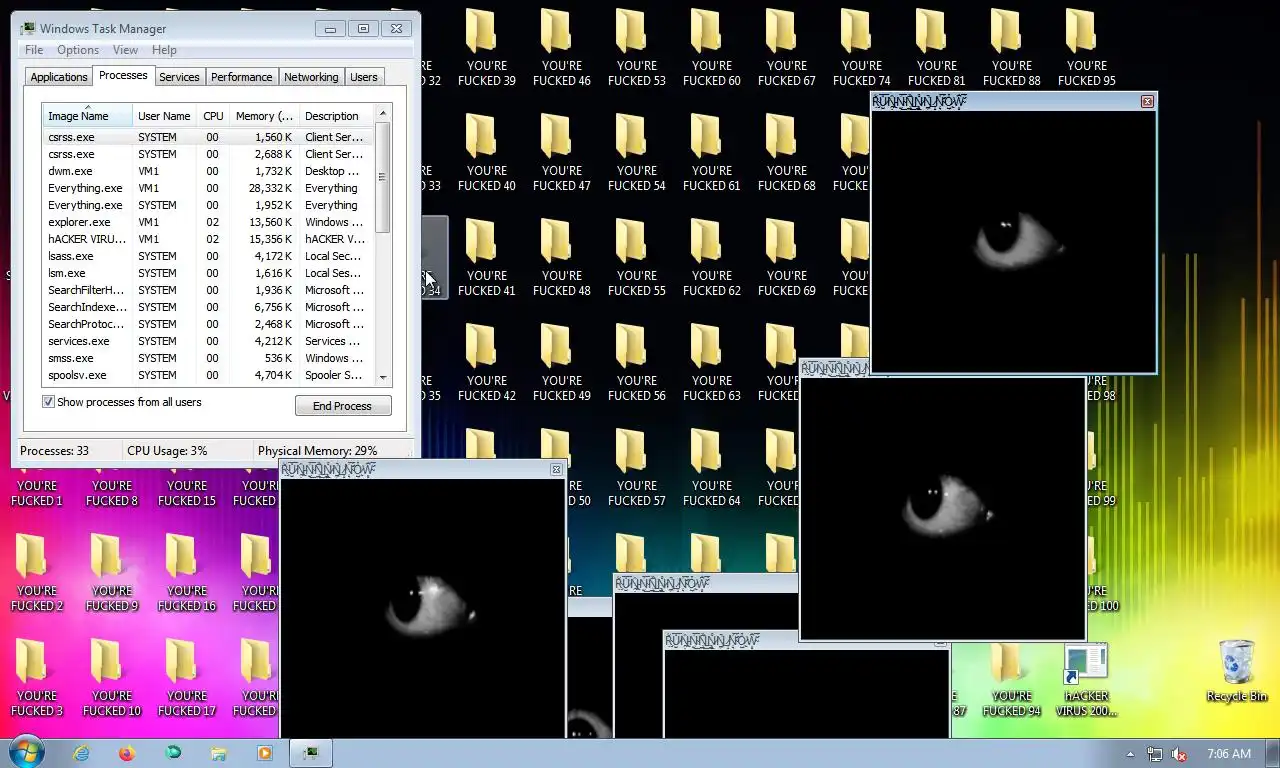This screenshot has width=1280, height=768.
Task: Select desktop folder numbered 67
Action: (x=786, y=47)
